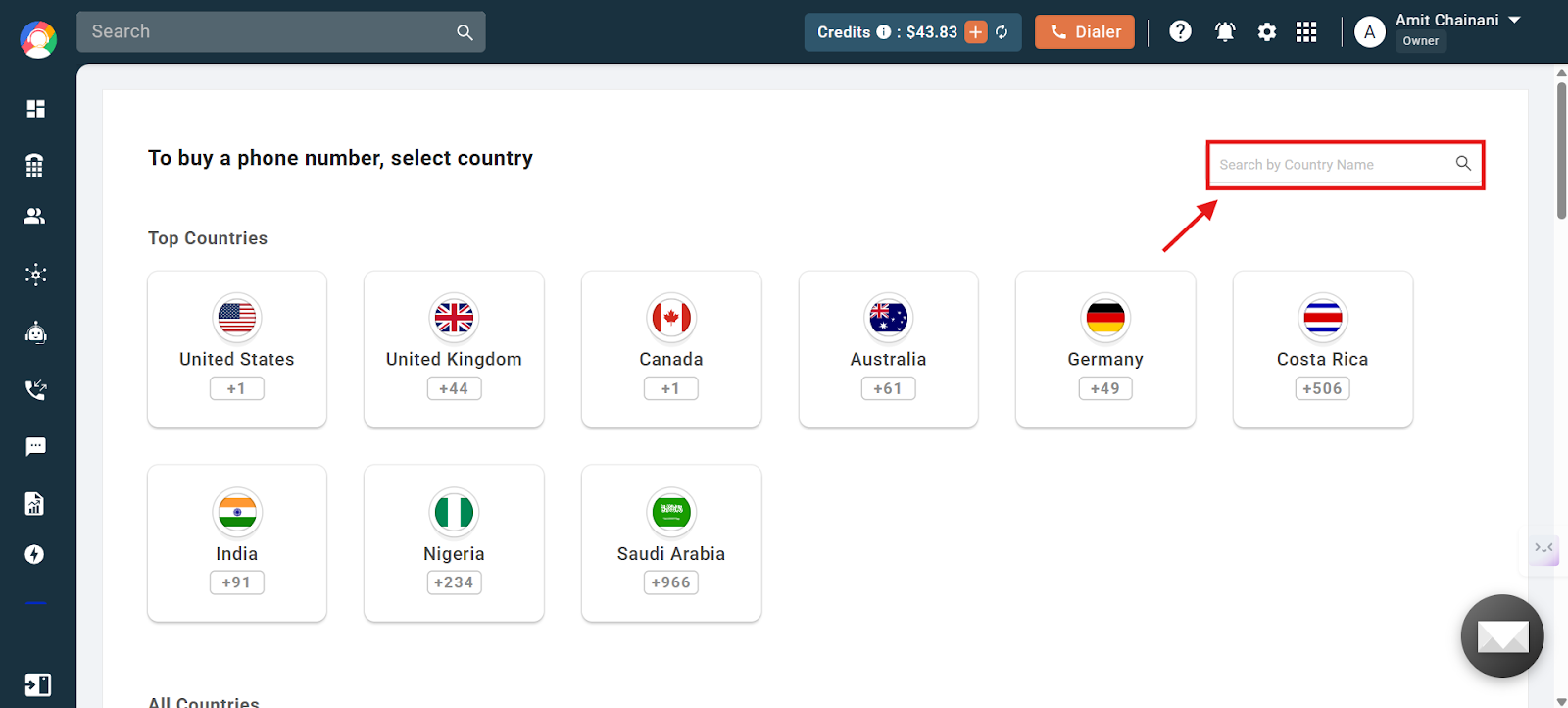Viewport: 1568px width, 708px height.
Task: Add credits with the orange plus icon
Action: [x=976, y=32]
